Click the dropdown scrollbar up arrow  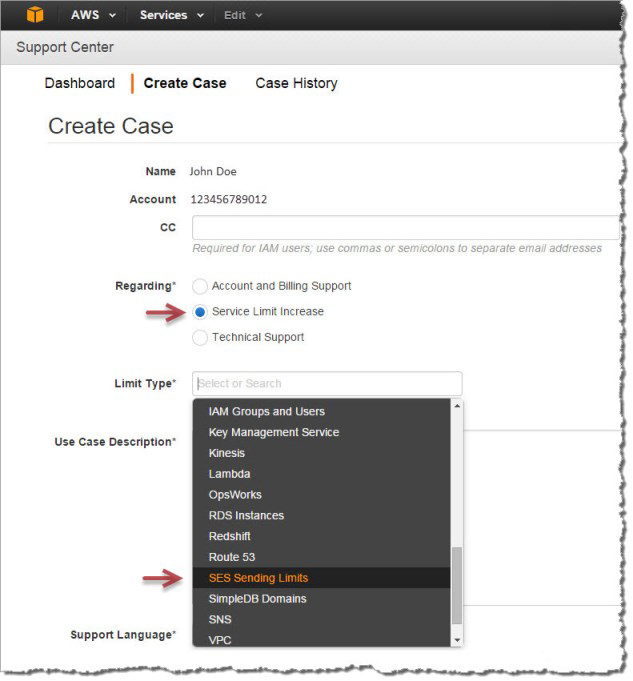click(x=457, y=406)
